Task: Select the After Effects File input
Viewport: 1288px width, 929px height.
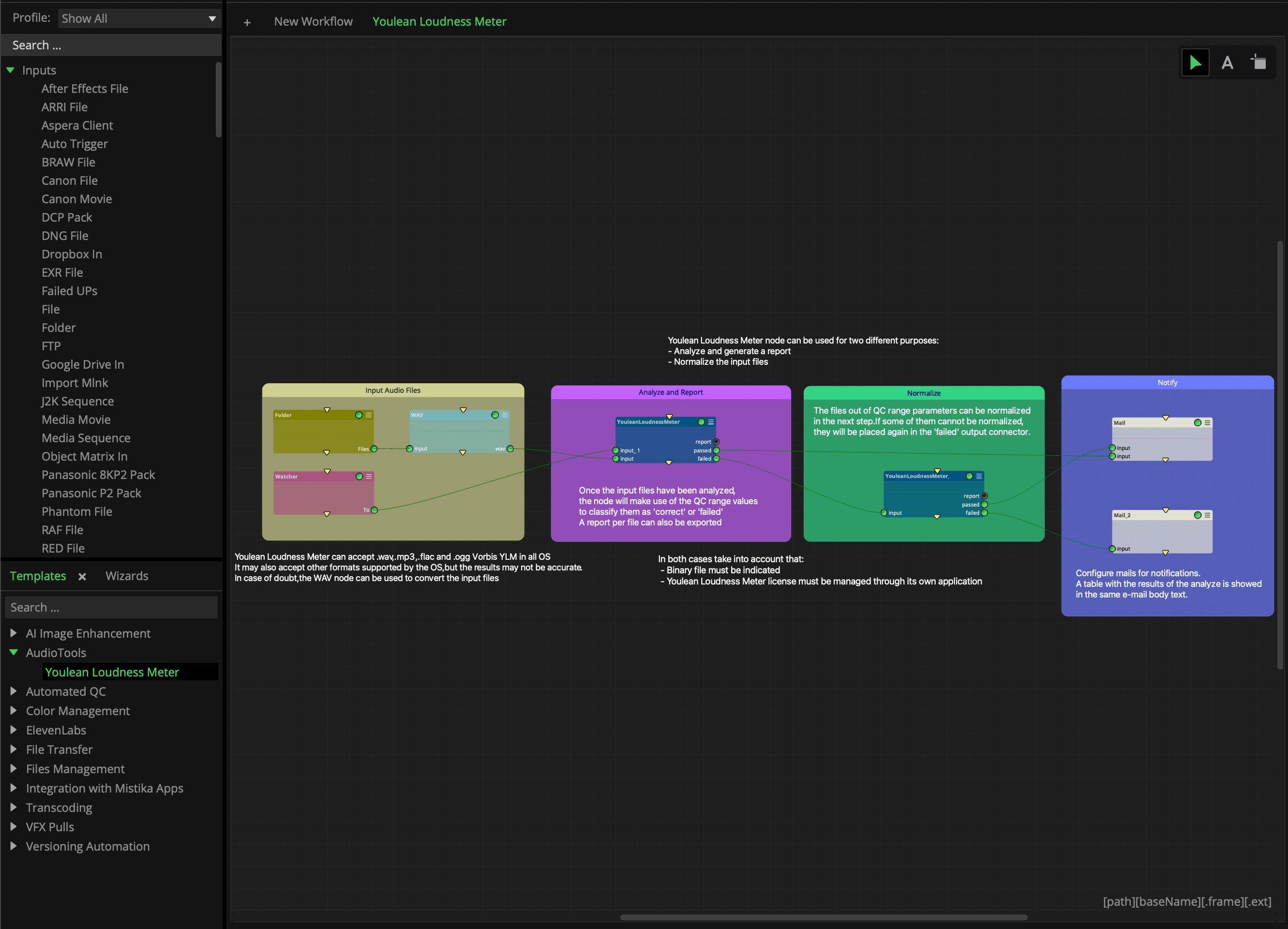Action: coord(85,89)
